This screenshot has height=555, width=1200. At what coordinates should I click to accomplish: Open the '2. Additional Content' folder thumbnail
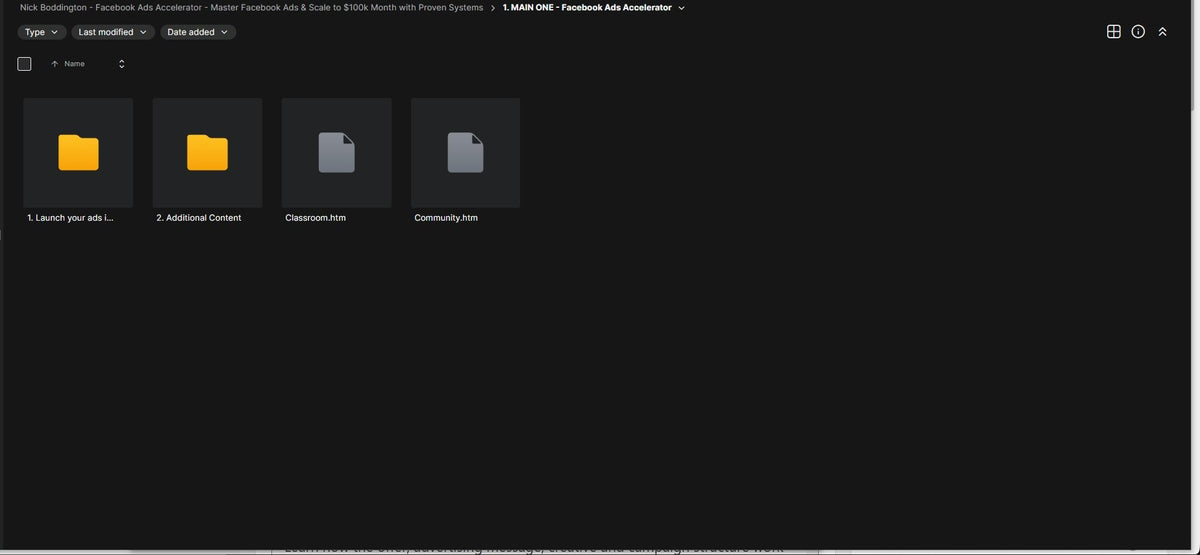coord(207,153)
